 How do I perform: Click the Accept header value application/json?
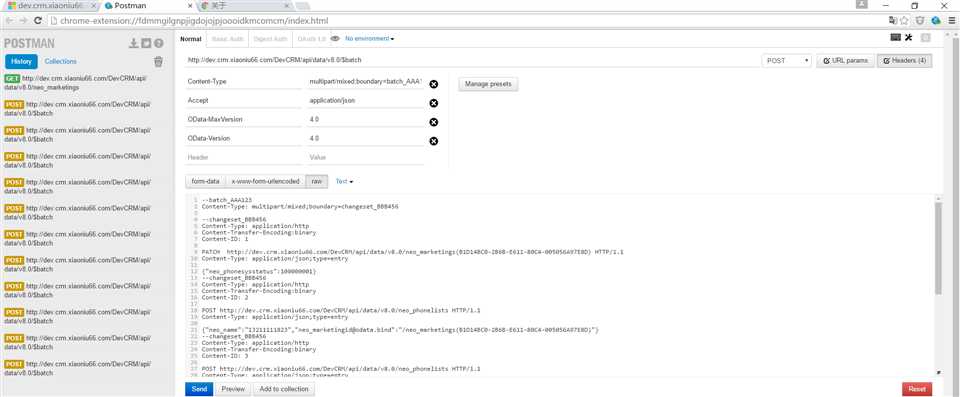366,100
